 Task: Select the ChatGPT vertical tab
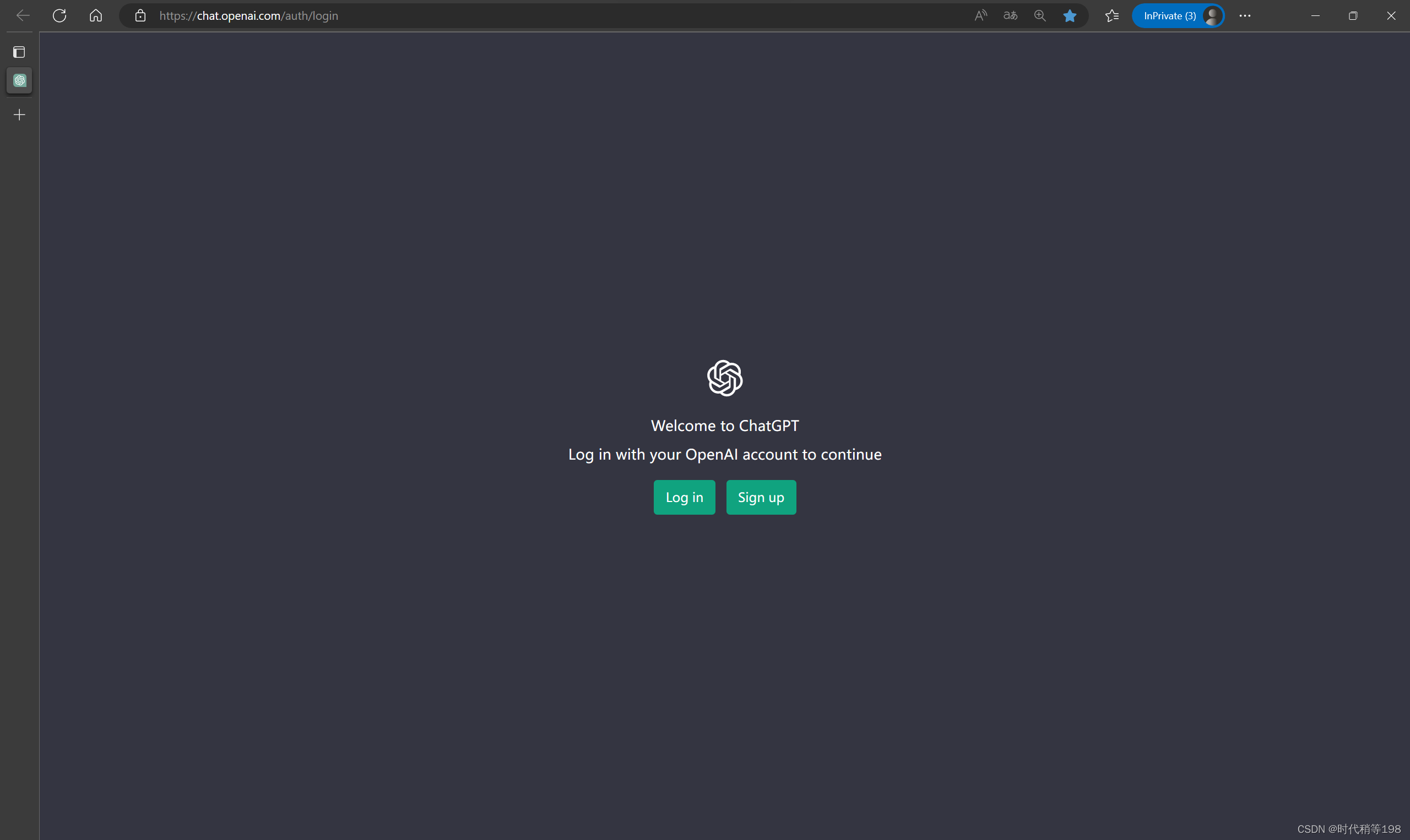coord(19,80)
